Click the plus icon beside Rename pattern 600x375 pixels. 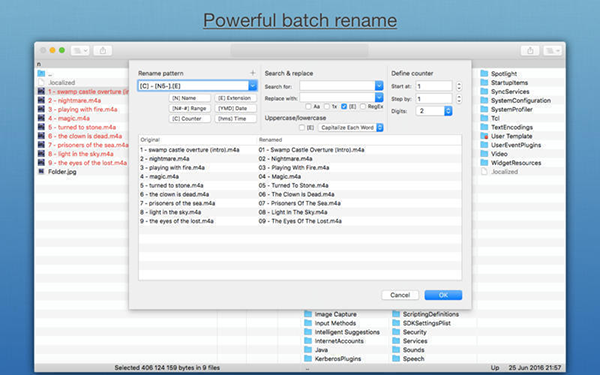(x=253, y=73)
